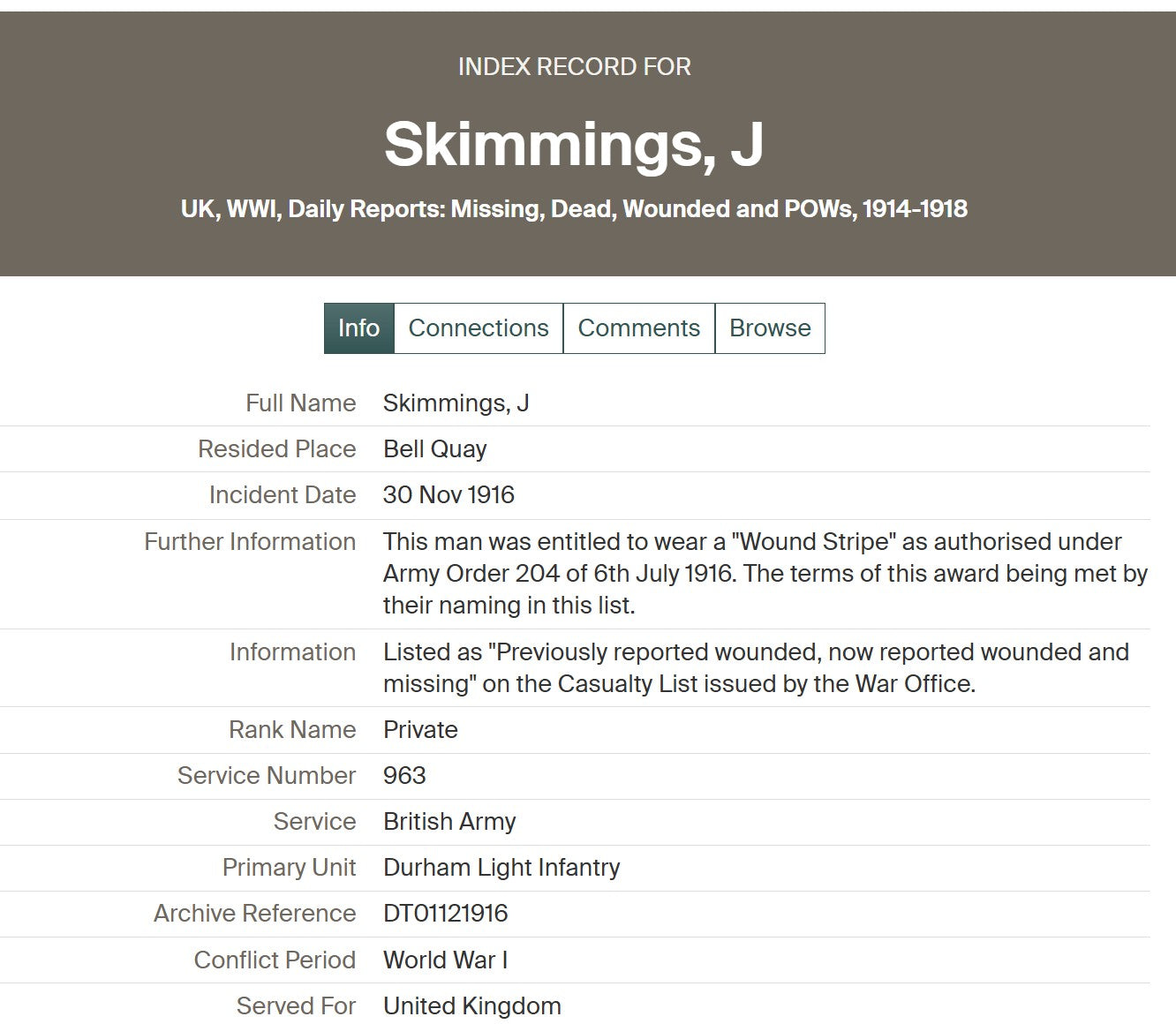1176x1024 pixels.
Task: Click the Full Name value Skimmings, J
Action: (456, 403)
